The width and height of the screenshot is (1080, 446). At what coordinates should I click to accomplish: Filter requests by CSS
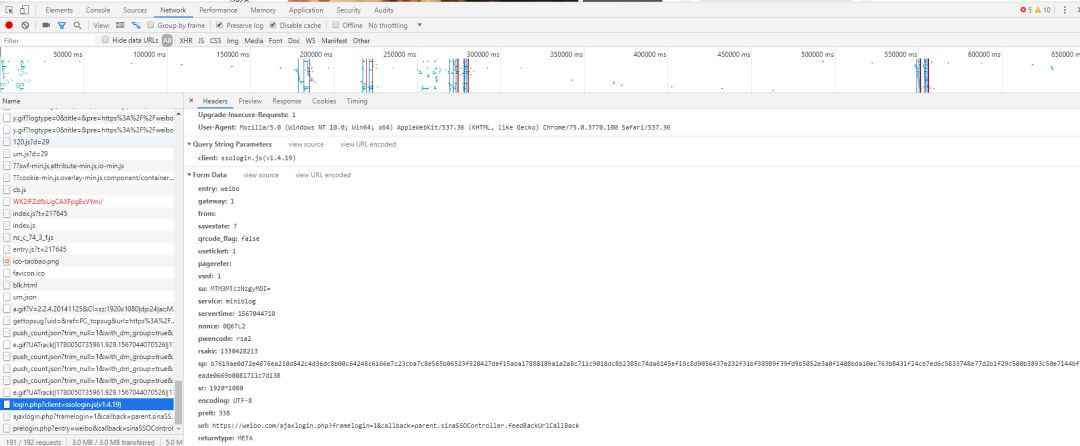[216, 41]
